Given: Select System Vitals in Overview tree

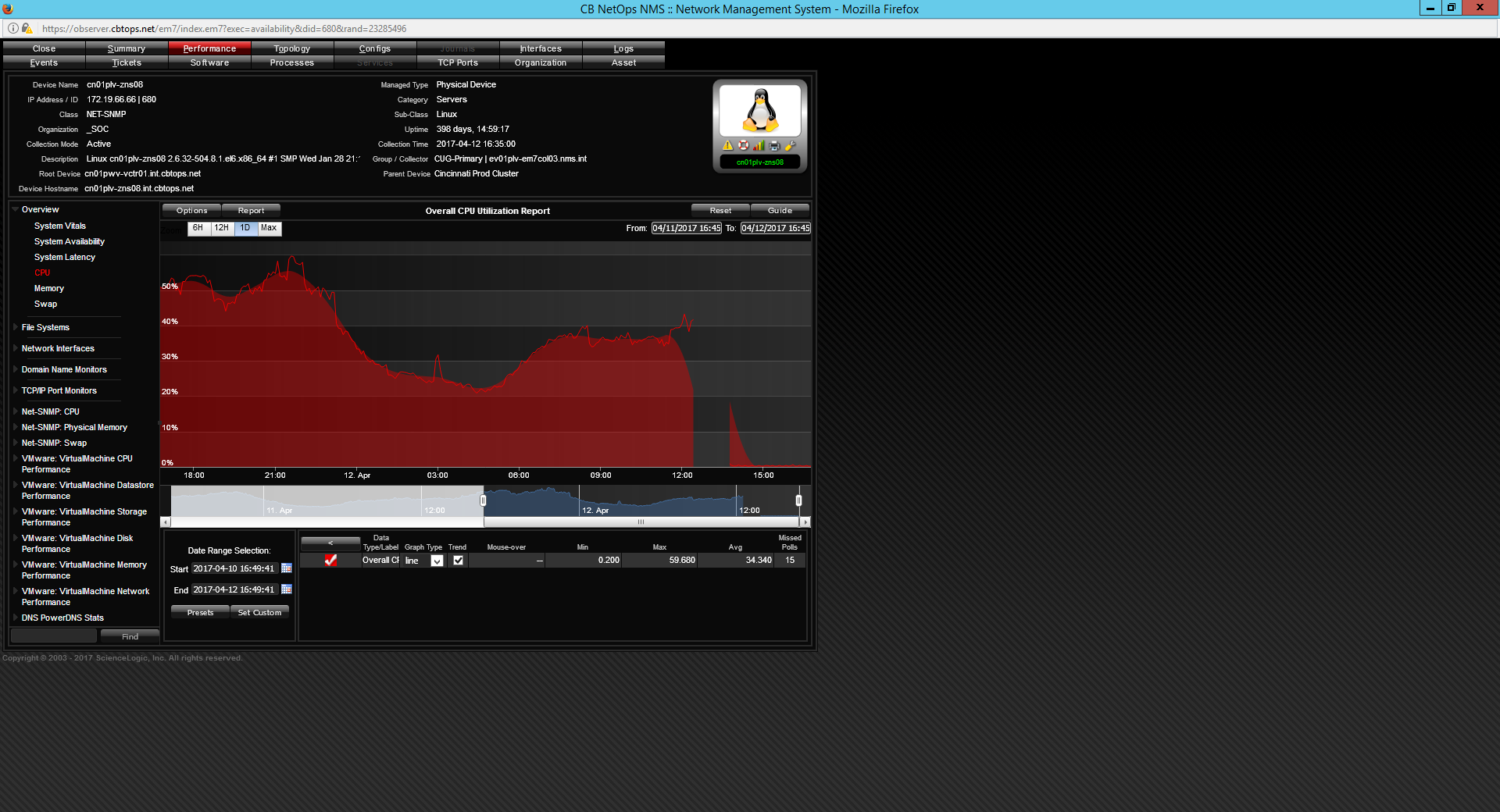Looking at the screenshot, I should [60, 226].
